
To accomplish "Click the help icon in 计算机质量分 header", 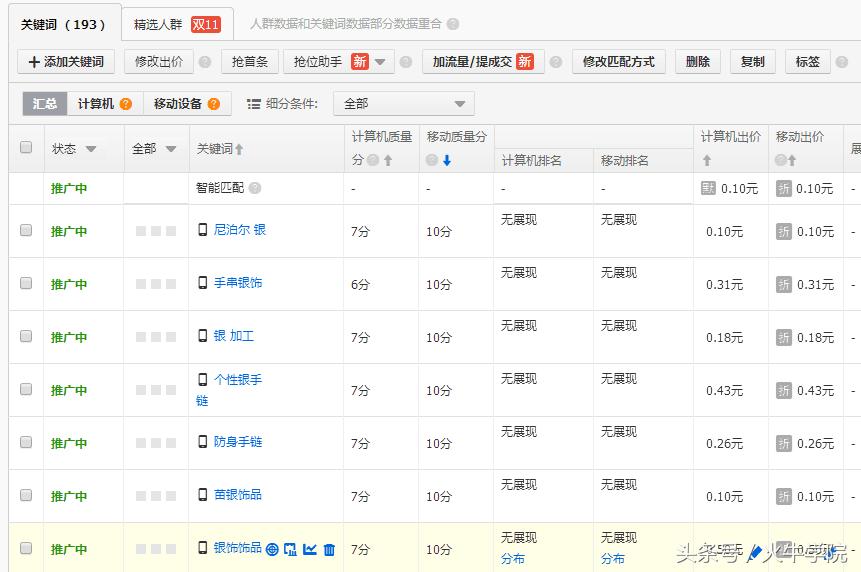I will pyautogui.click(x=373, y=160).
